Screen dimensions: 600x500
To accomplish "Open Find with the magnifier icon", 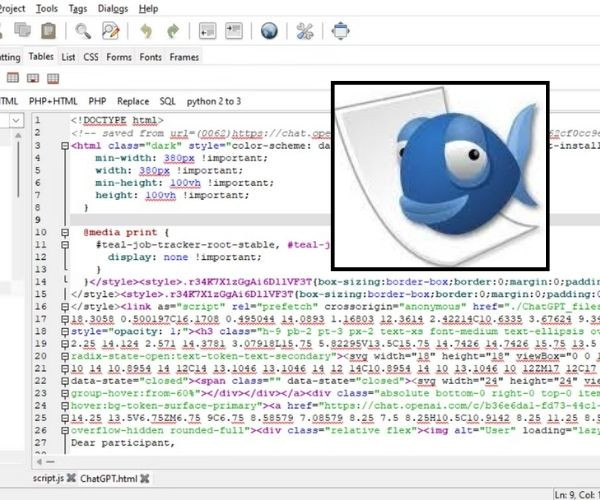I will click(x=83, y=31).
